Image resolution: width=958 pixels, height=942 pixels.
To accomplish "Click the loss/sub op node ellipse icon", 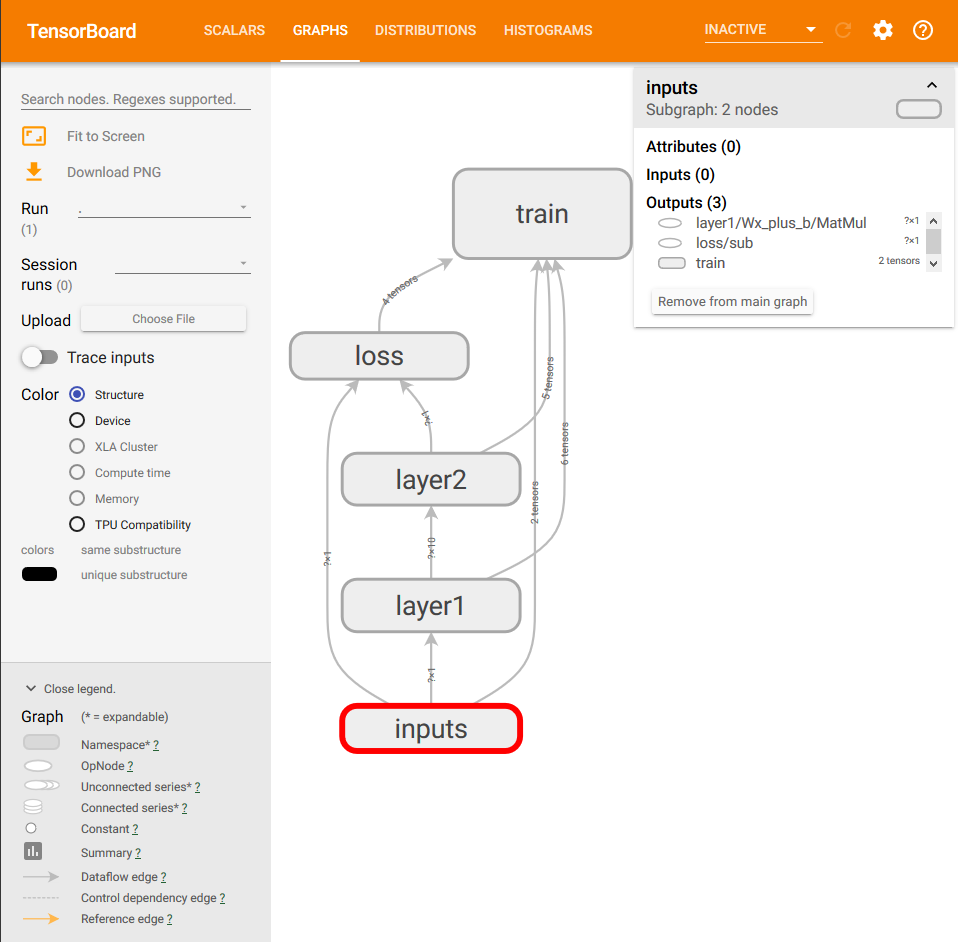I will 670,243.
